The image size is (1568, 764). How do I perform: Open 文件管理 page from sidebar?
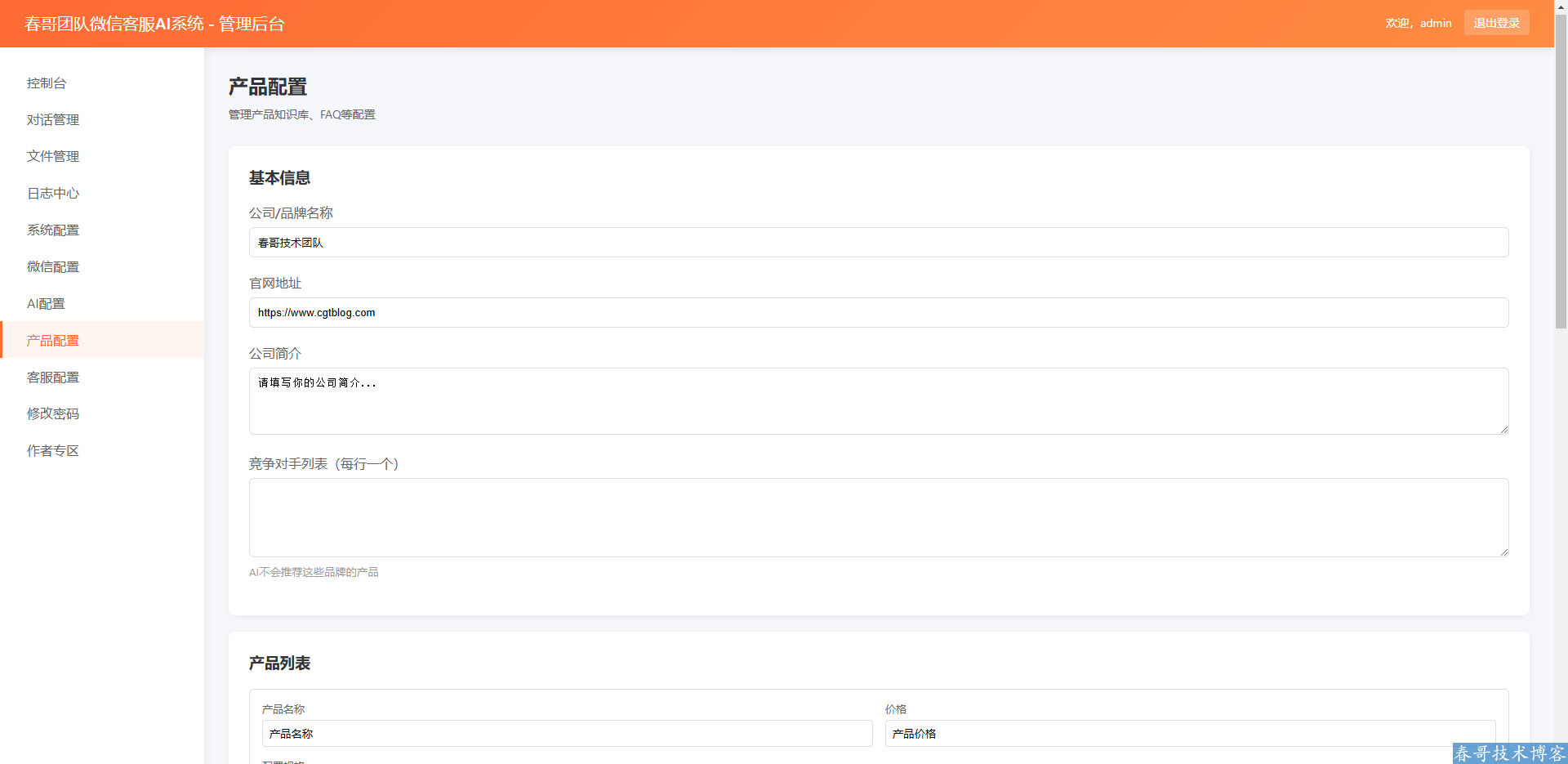click(53, 157)
